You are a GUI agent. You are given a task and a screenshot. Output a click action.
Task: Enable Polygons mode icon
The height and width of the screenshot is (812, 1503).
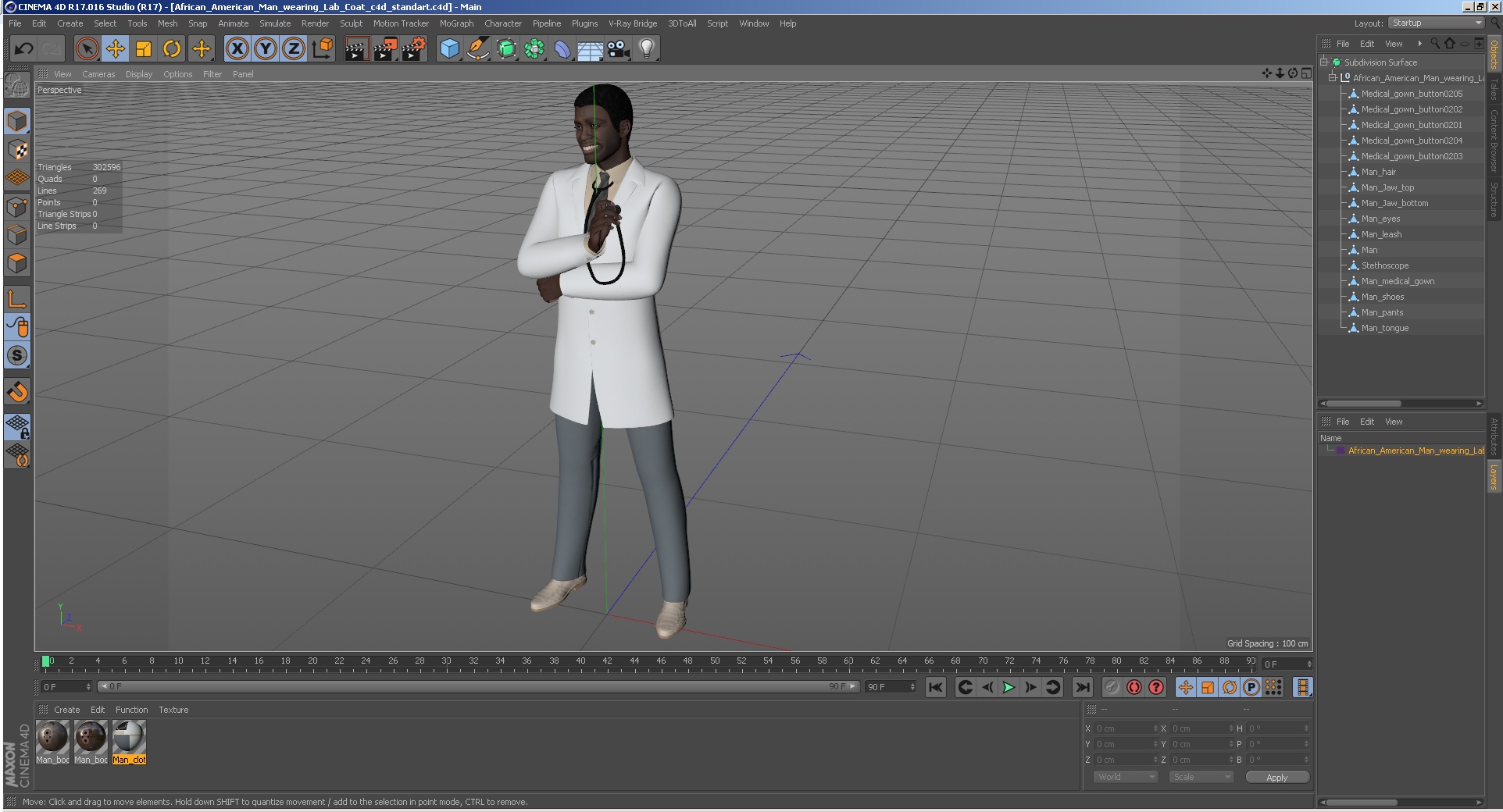[x=17, y=264]
